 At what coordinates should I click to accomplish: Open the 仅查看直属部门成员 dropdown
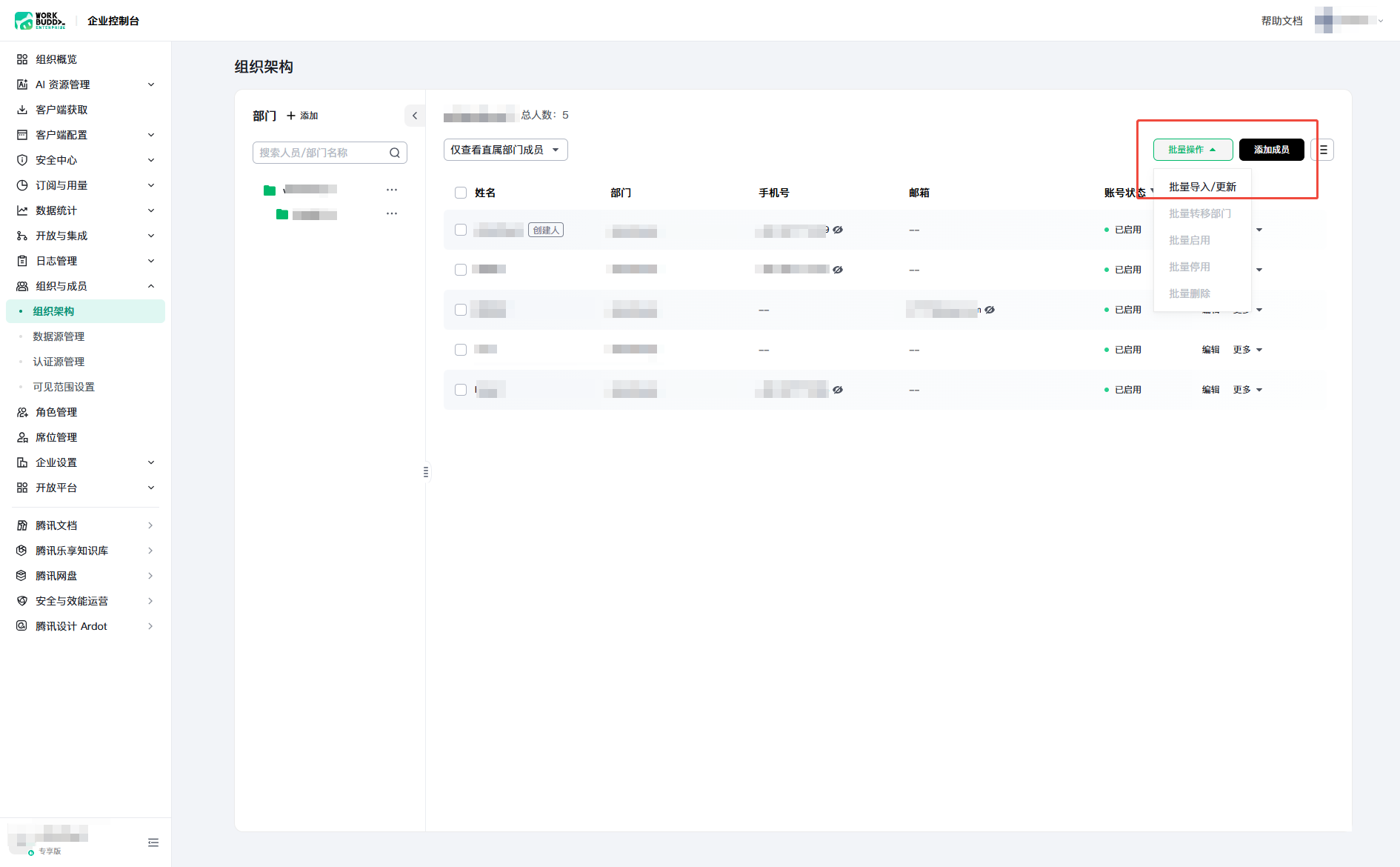click(506, 150)
